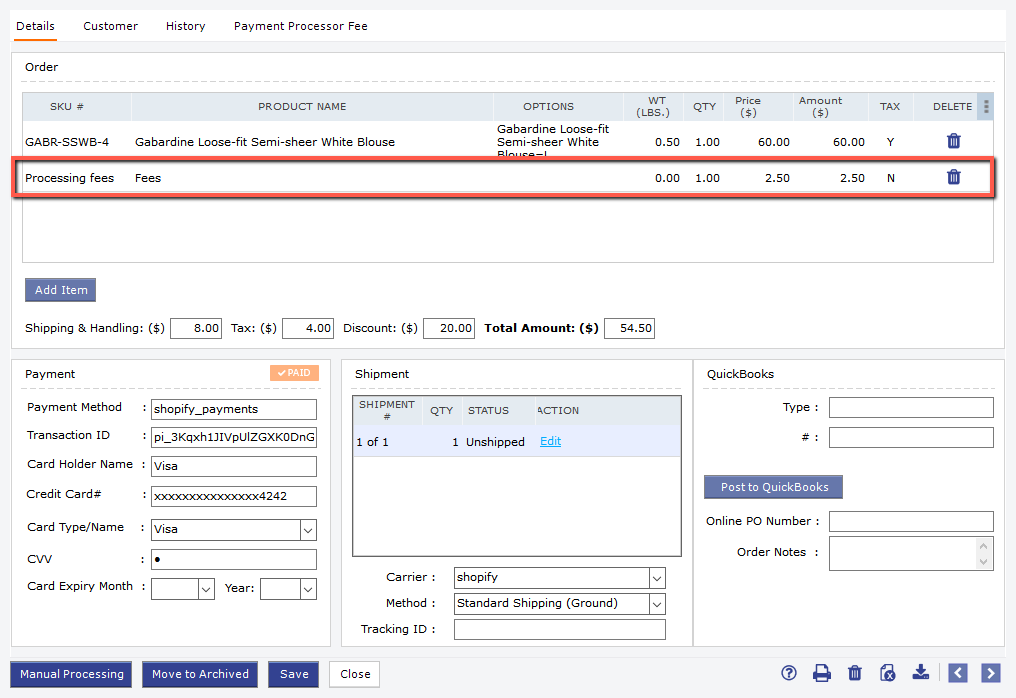Image resolution: width=1016 pixels, height=698 pixels.
Task: Click the QTY column header in order grid
Action: [x=704, y=106]
